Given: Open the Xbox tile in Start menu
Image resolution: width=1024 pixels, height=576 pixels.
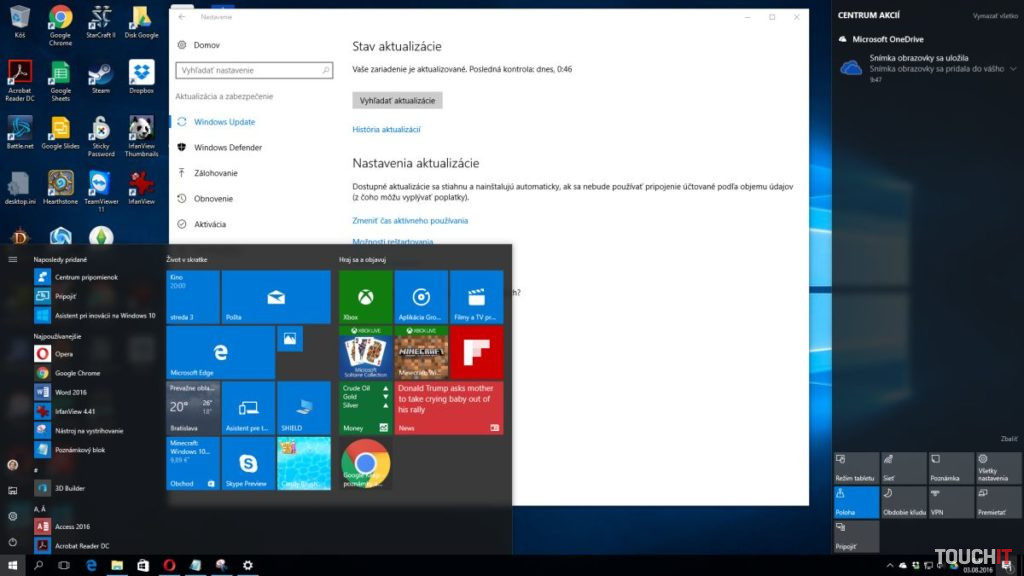Looking at the screenshot, I should pos(365,296).
